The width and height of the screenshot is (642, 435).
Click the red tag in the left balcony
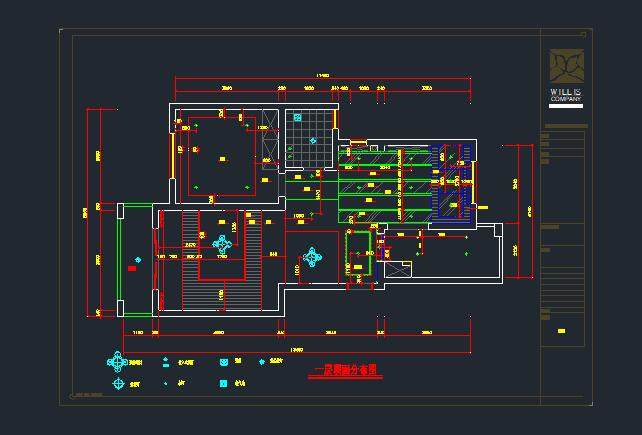point(132,267)
